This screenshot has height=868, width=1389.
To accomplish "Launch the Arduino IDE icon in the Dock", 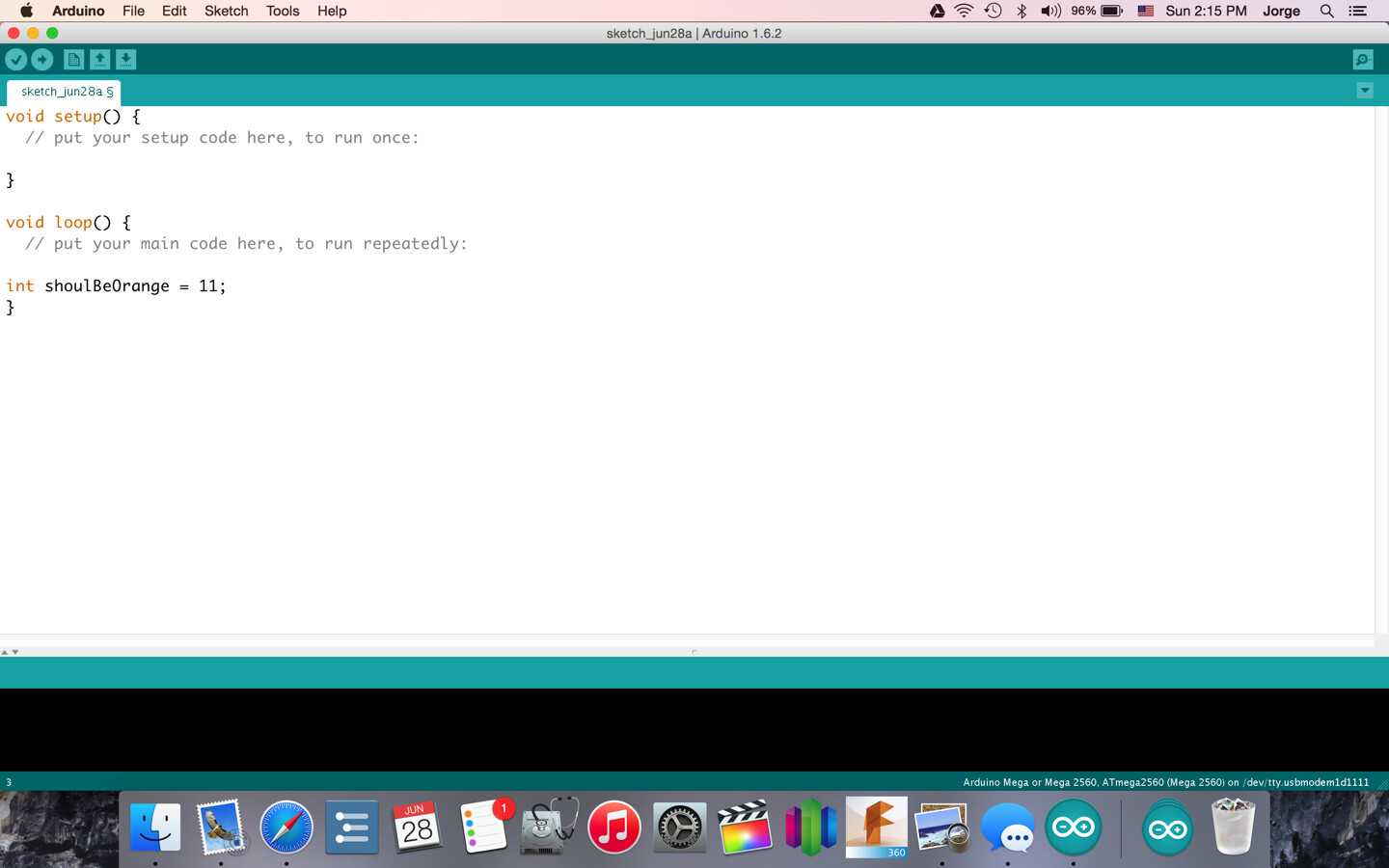I will [x=1073, y=827].
